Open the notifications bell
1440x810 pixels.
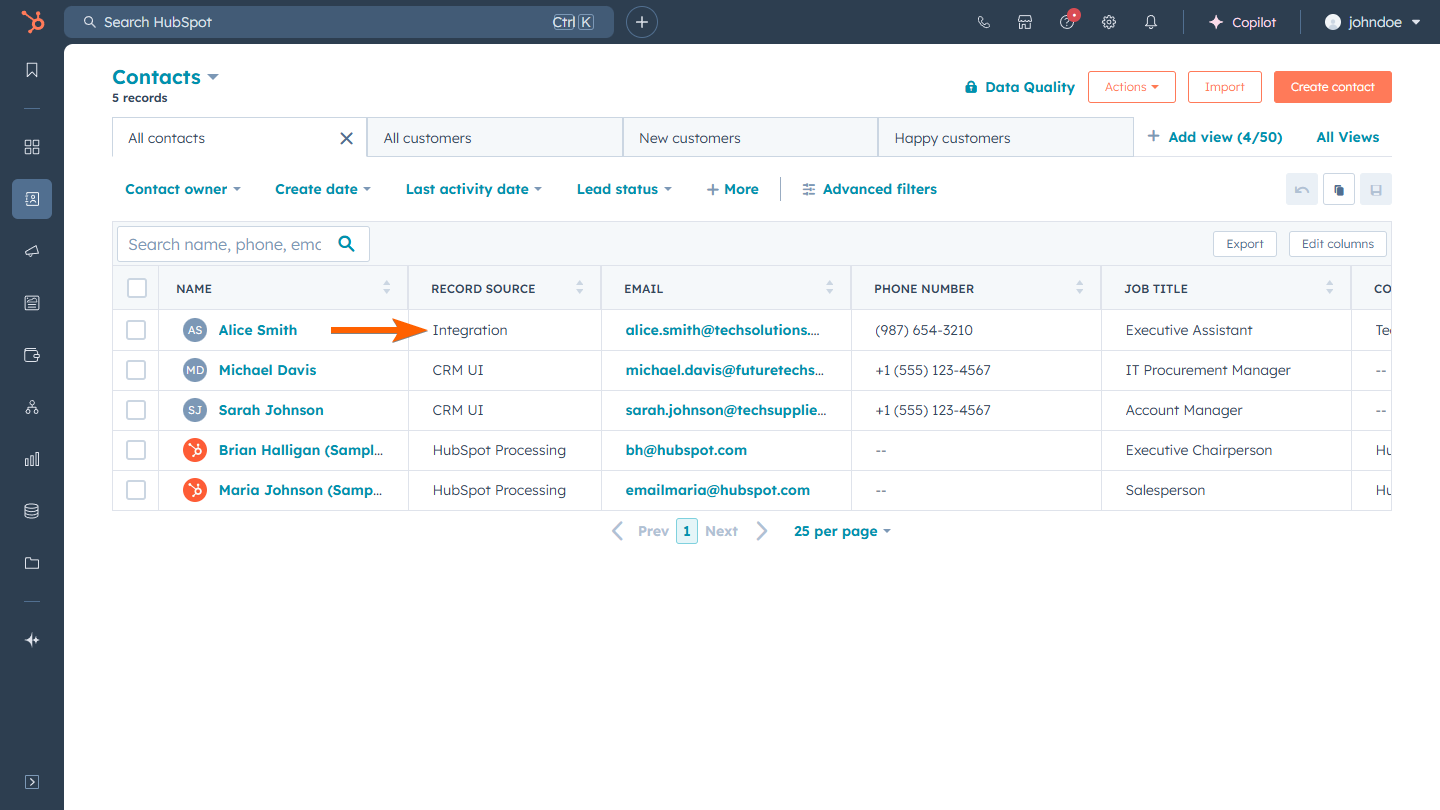[1151, 22]
